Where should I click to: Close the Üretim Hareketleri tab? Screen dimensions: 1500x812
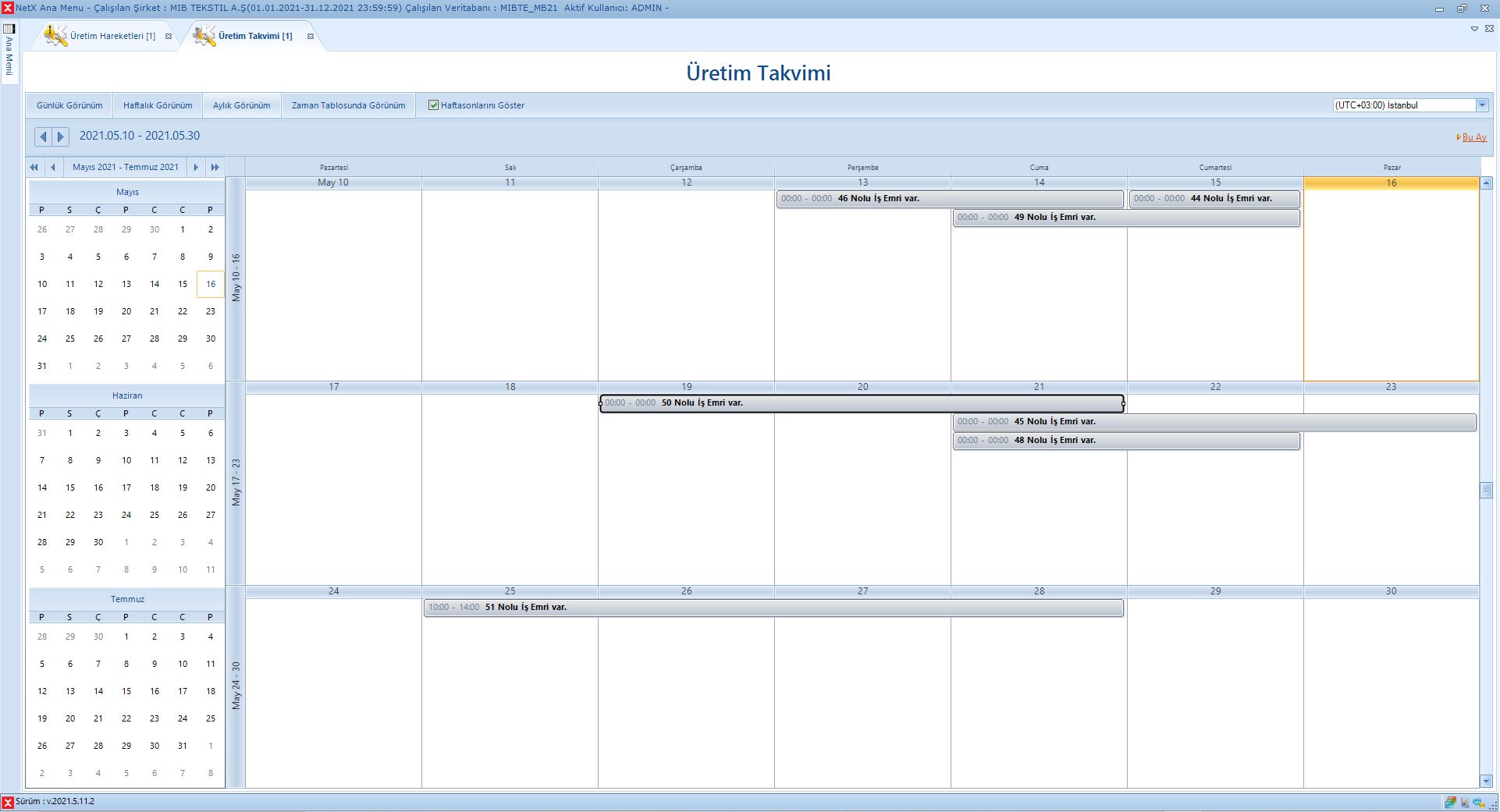(169, 37)
